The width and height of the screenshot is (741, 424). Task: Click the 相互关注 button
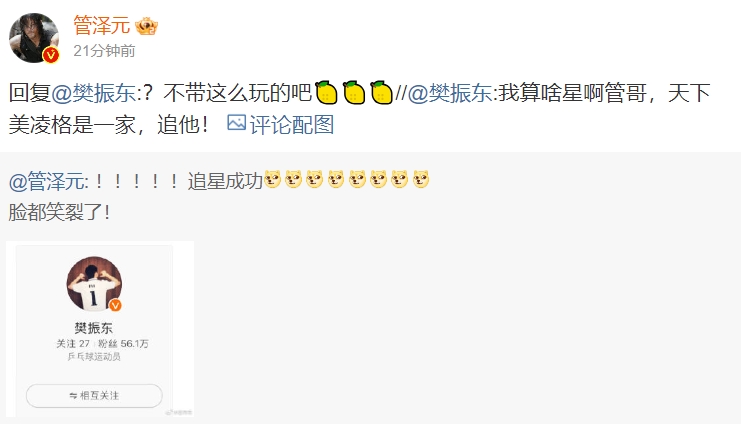click(94, 396)
